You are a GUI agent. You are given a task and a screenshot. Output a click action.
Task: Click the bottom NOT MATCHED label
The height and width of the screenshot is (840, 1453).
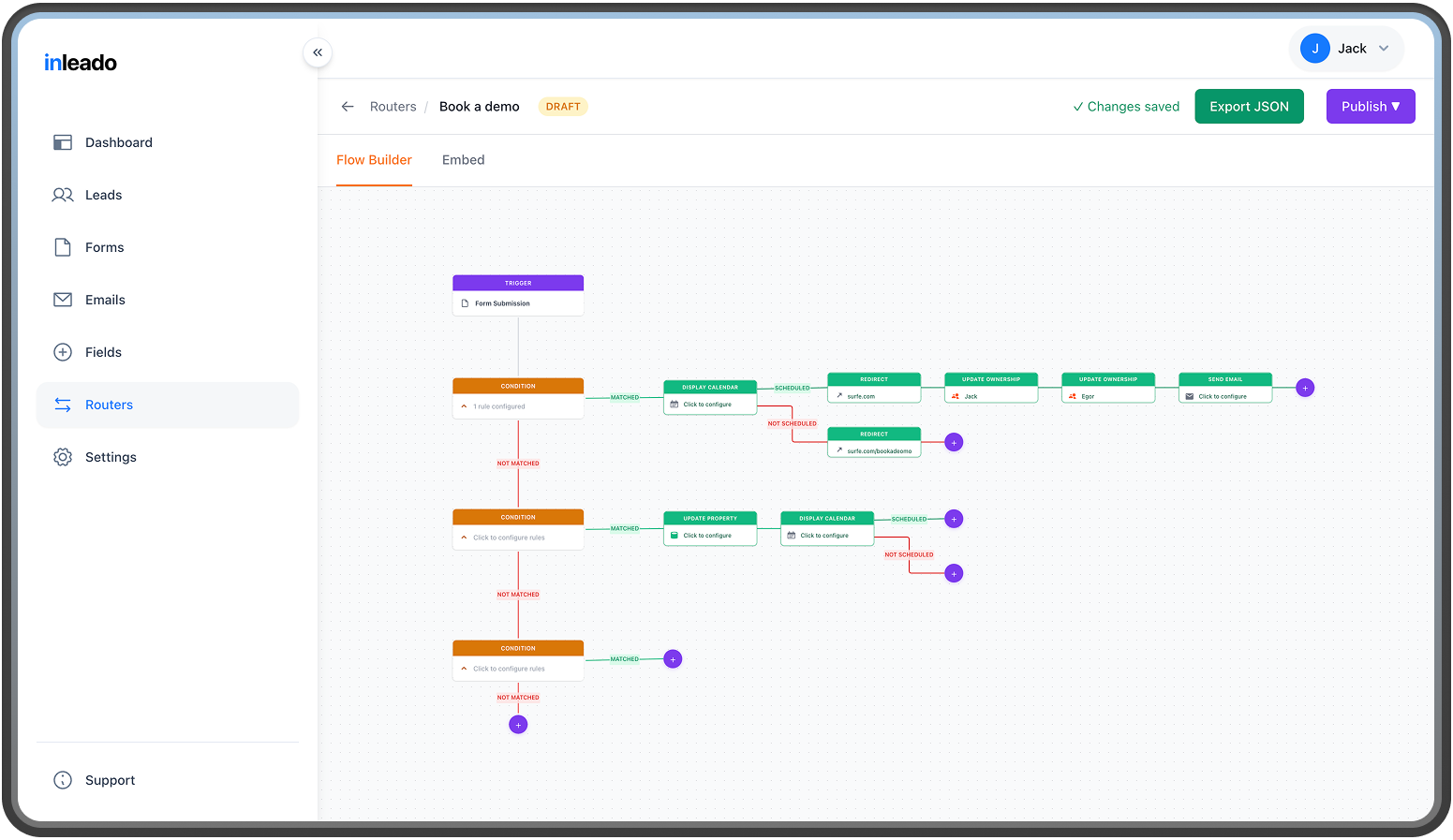518,698
